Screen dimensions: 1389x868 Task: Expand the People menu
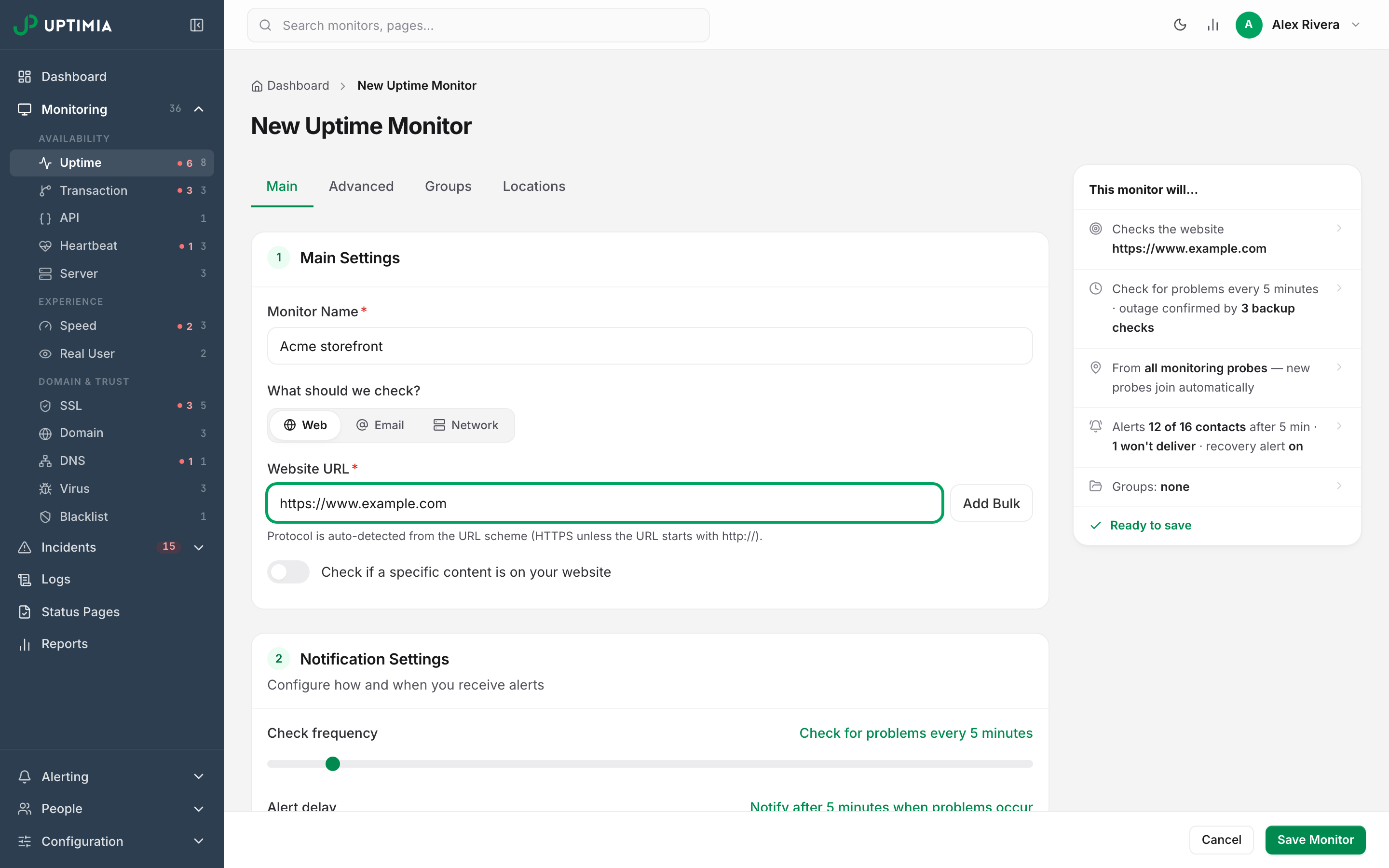tap(199, 809)
